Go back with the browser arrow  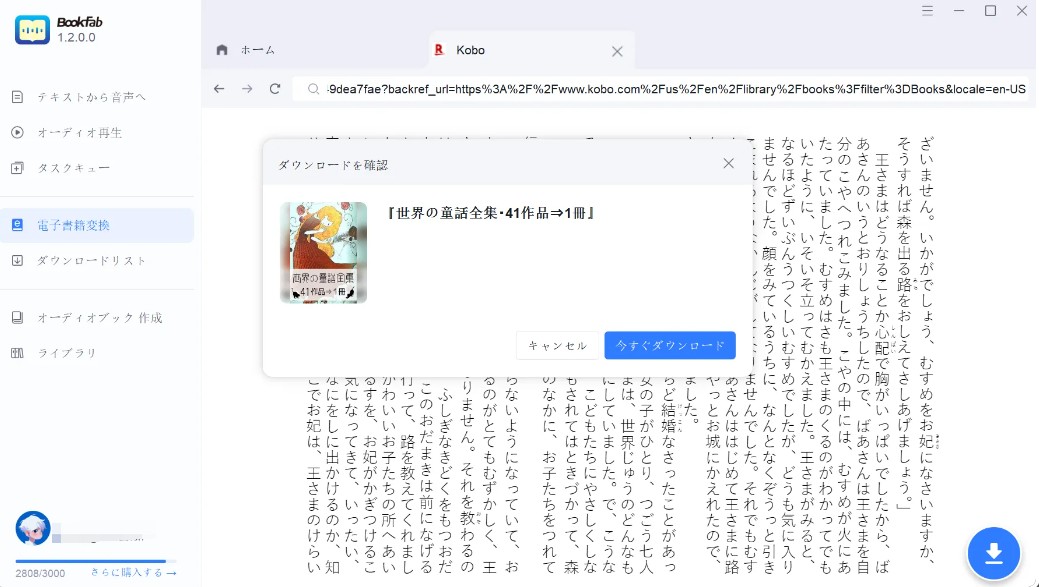click(219, 89)
